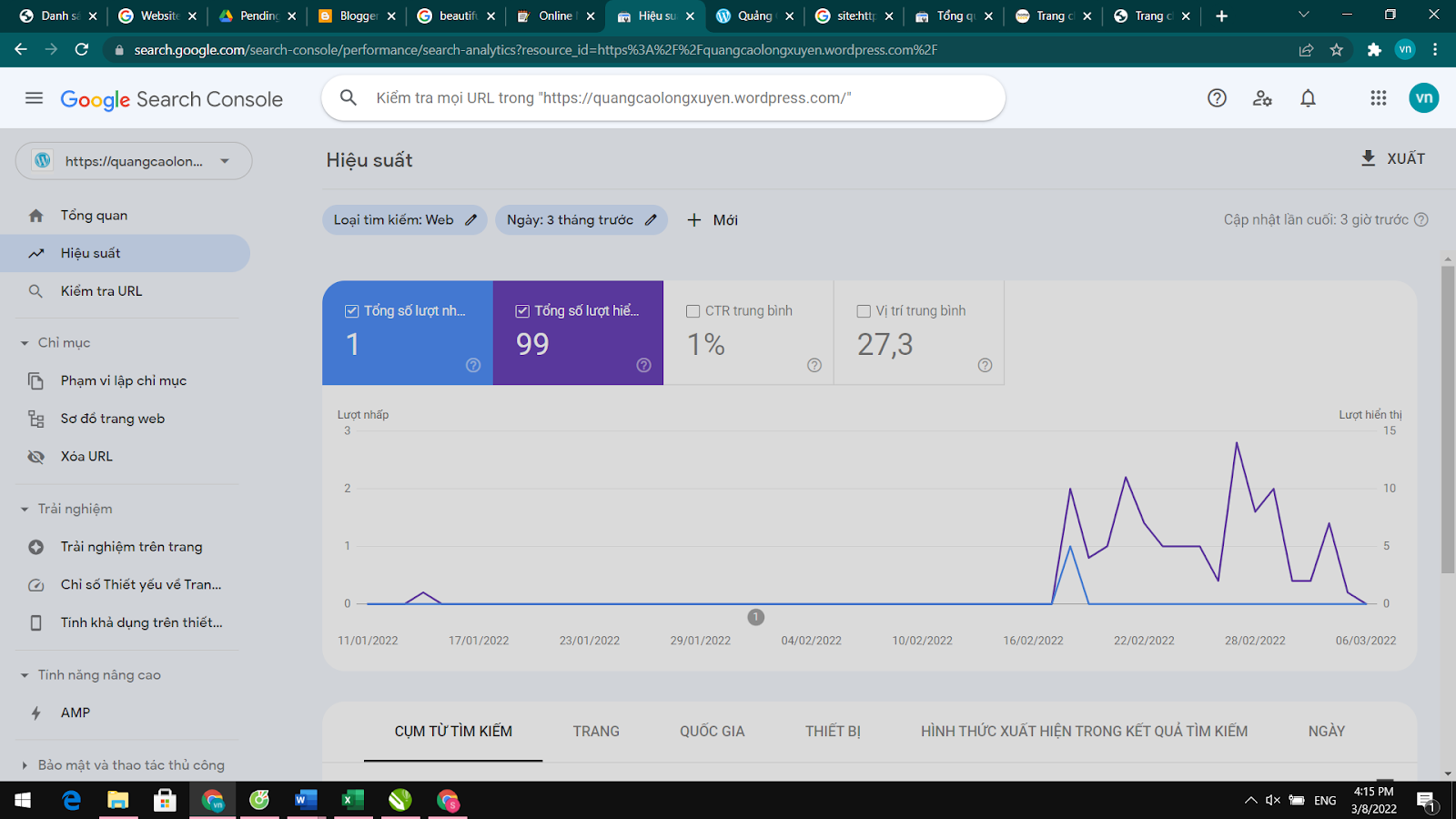Open the notifications bell
The height and width of the screenshot is (819, 1456).
(1308, 98)
